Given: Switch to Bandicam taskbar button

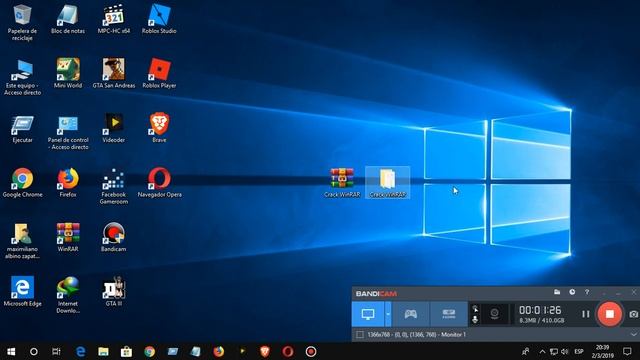Looking at the screenshot, I should [311, 351].
